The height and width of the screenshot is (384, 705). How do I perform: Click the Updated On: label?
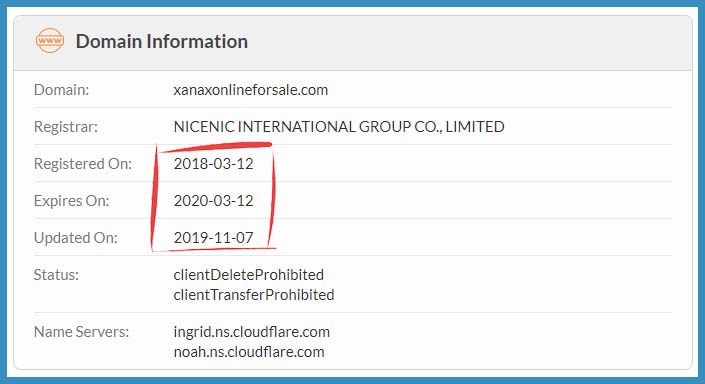(76, 237)
